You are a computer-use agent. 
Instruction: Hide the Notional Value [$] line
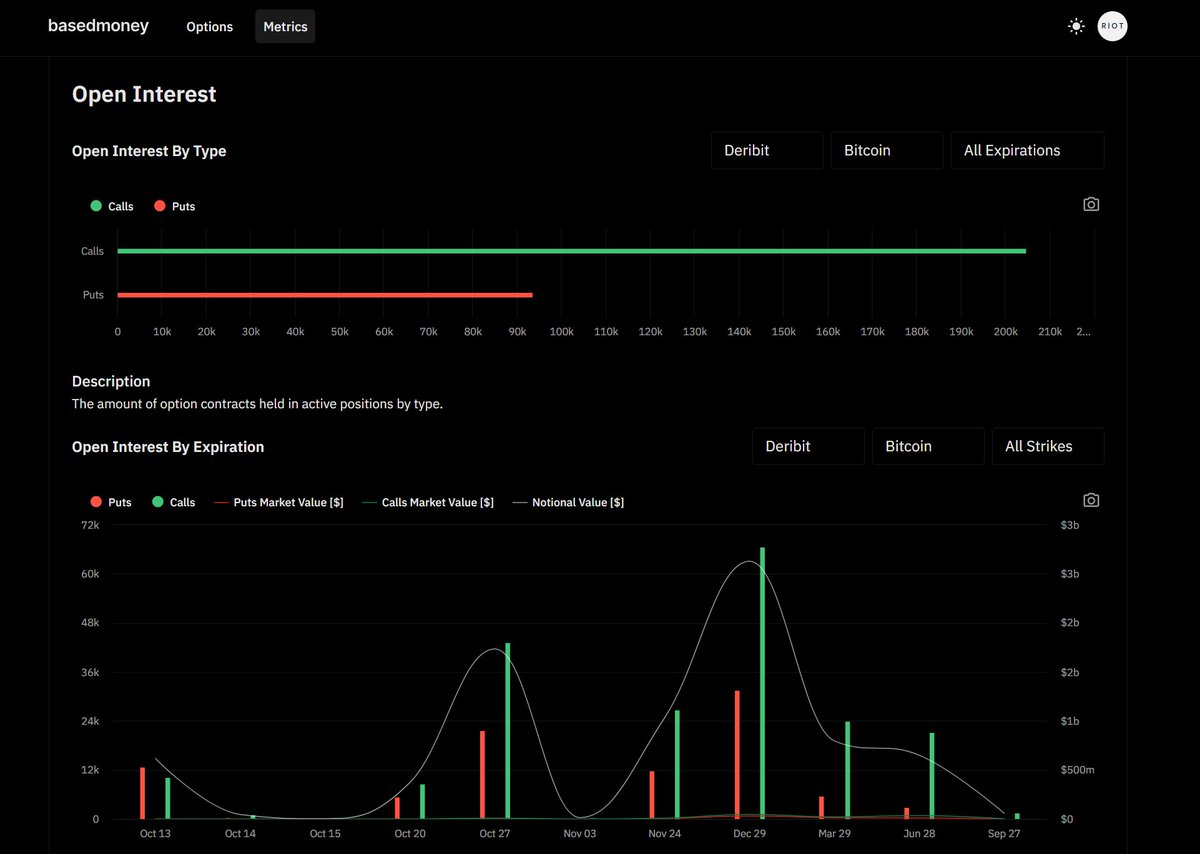[568, 502]
